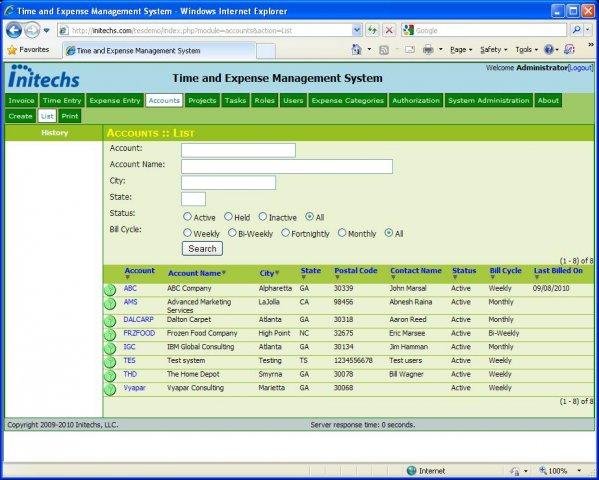Click the RSS feeds toolbar icon
599x480 pixels.
coord(384,50)
